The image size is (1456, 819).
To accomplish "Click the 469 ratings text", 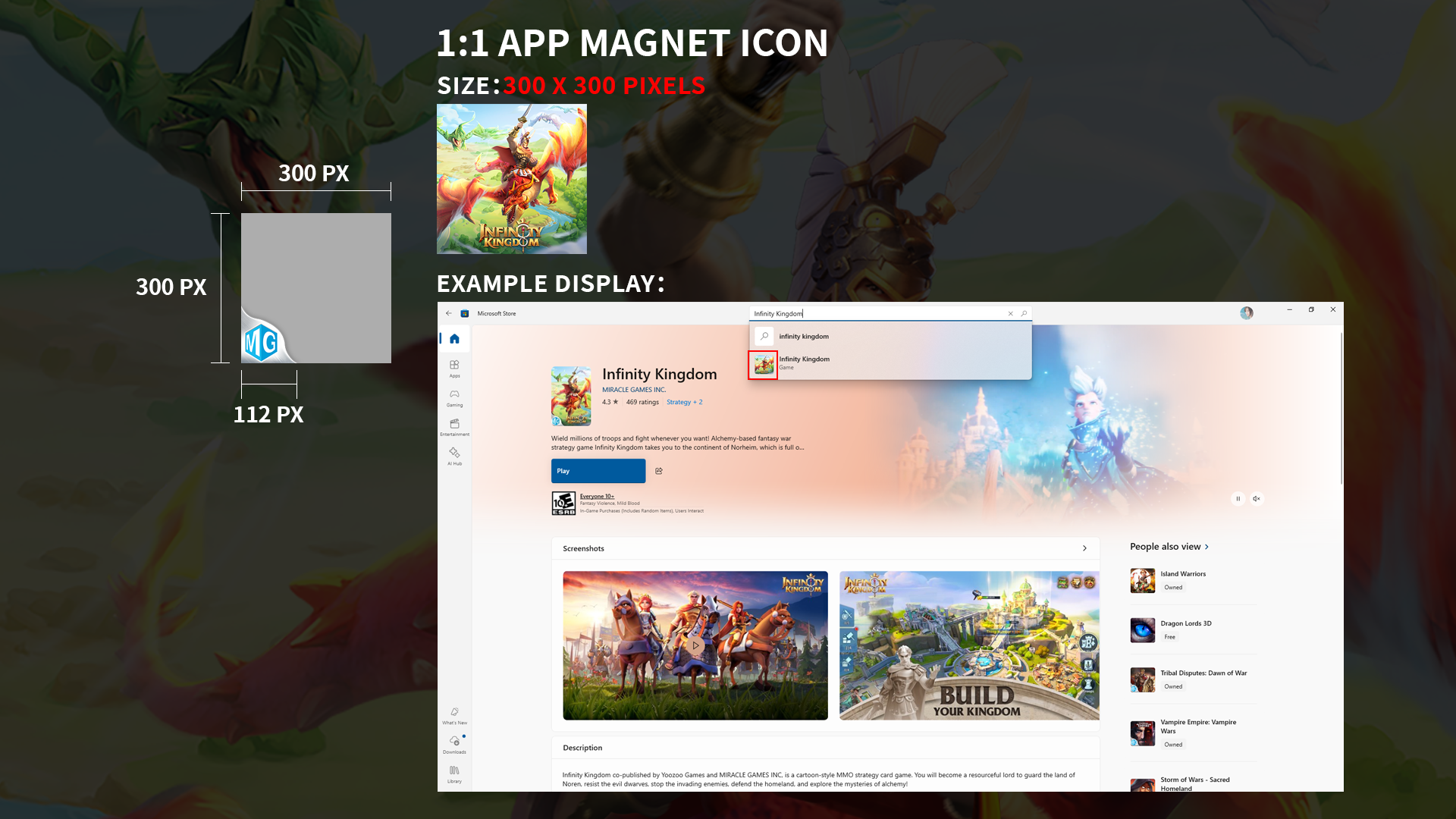I will 642,403.
